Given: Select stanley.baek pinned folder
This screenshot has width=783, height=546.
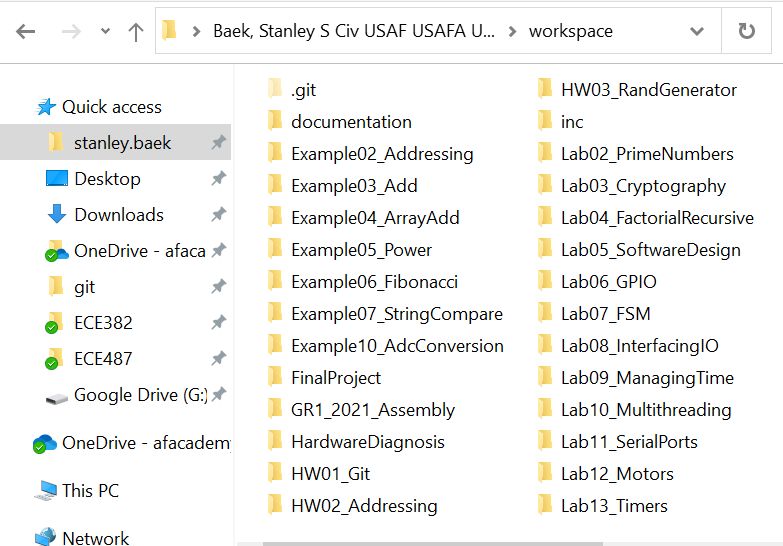Looking at the screenshot, I should click(x=115, y=142).
